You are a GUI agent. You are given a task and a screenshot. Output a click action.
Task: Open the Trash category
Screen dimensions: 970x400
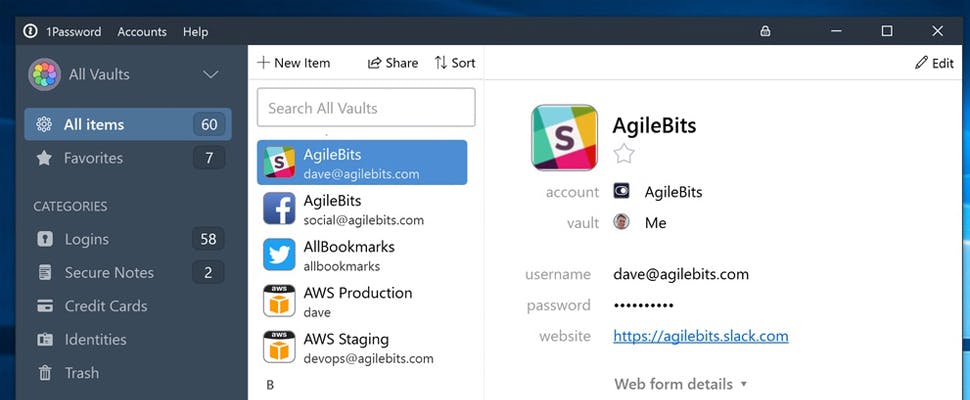tap(128, 373)
